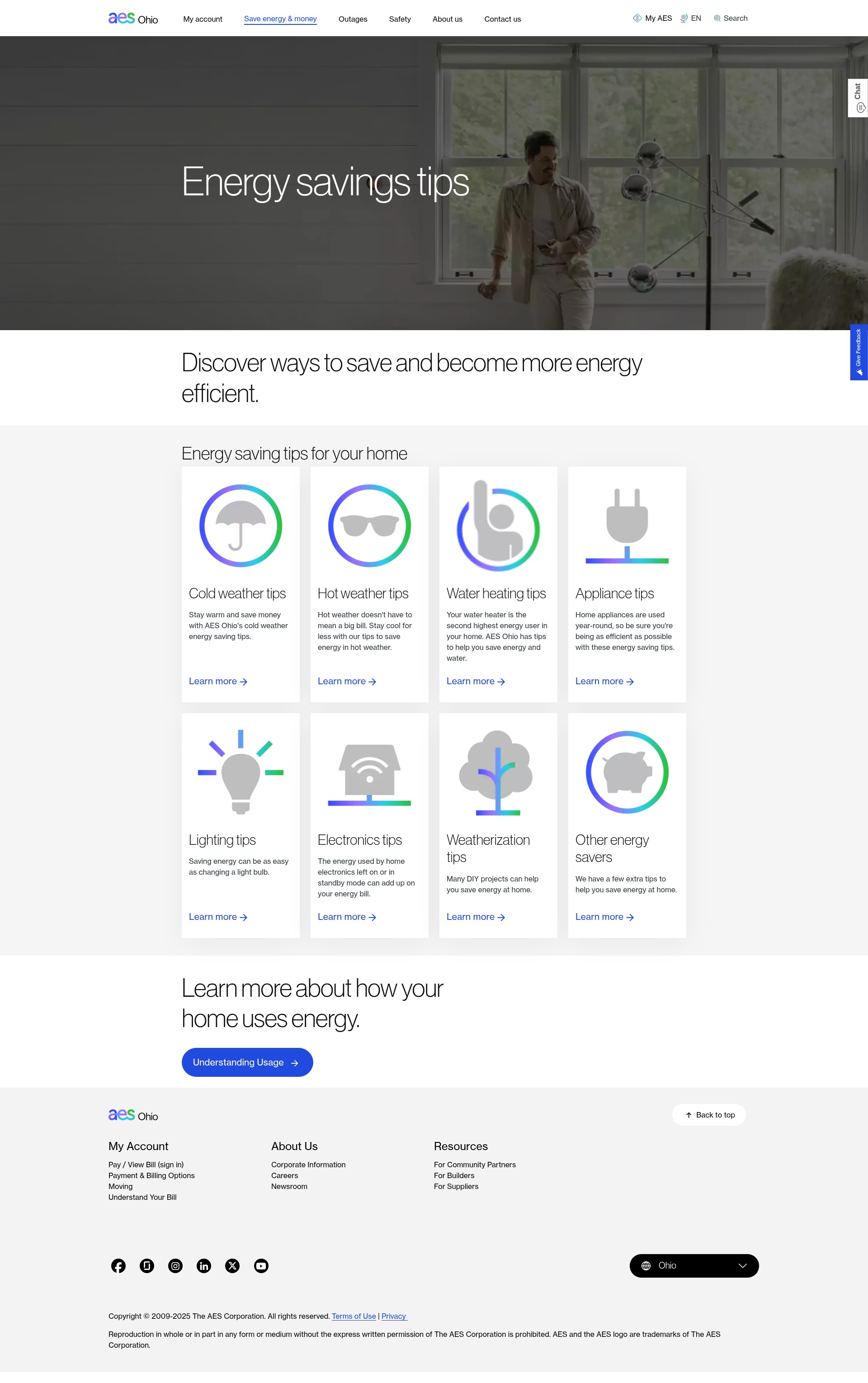The width and height of the screenshot is (868, 1383).
Task: Open the Newsroom footer link
Action: pyautogui.click(x=289, y=1187)
